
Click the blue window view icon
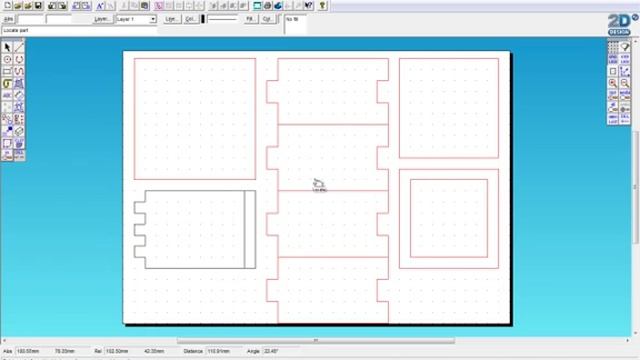[257, 6]
